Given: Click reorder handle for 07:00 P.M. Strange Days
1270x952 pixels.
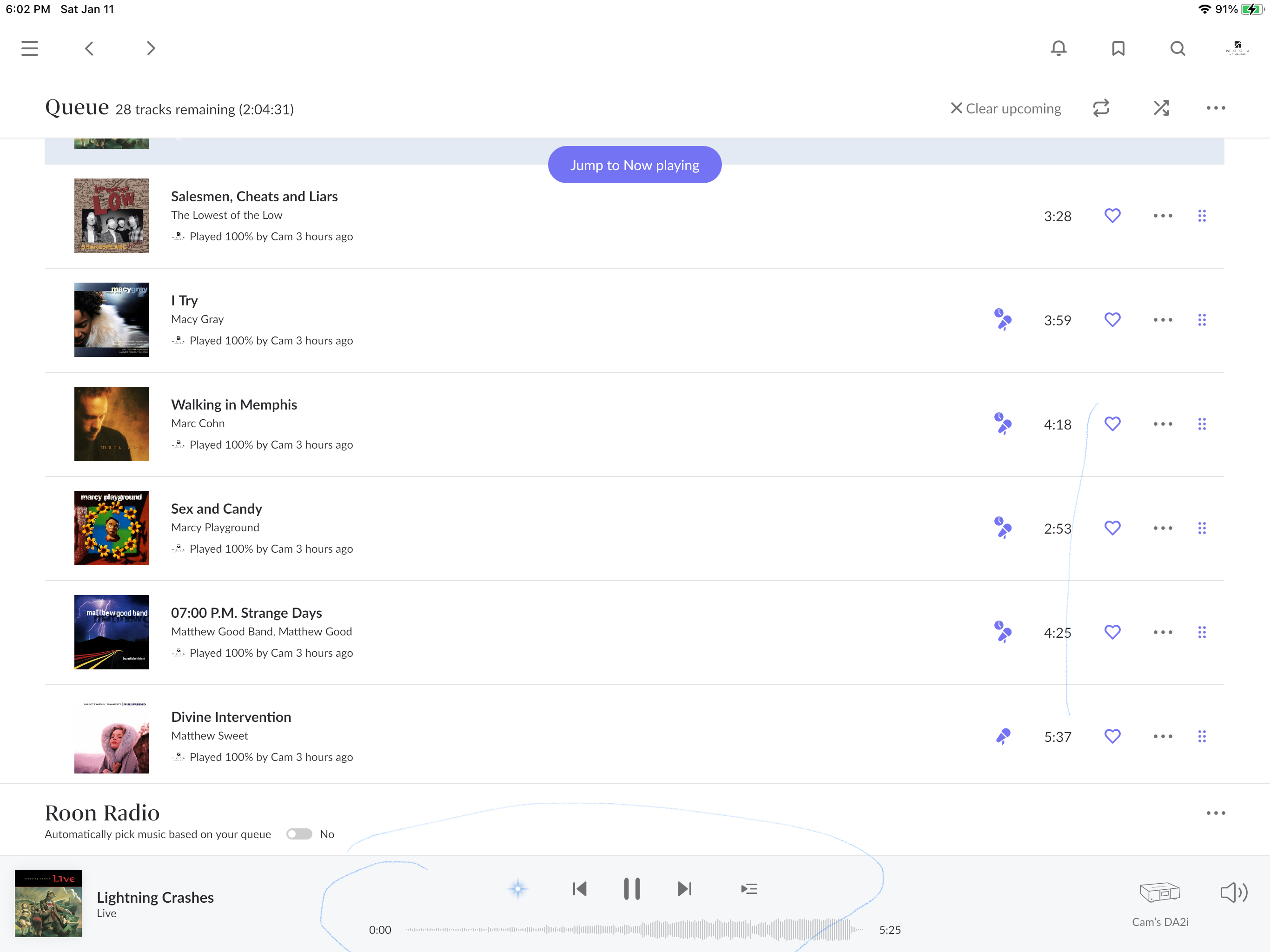Looking at the screenshot, I should point(1202,632).
